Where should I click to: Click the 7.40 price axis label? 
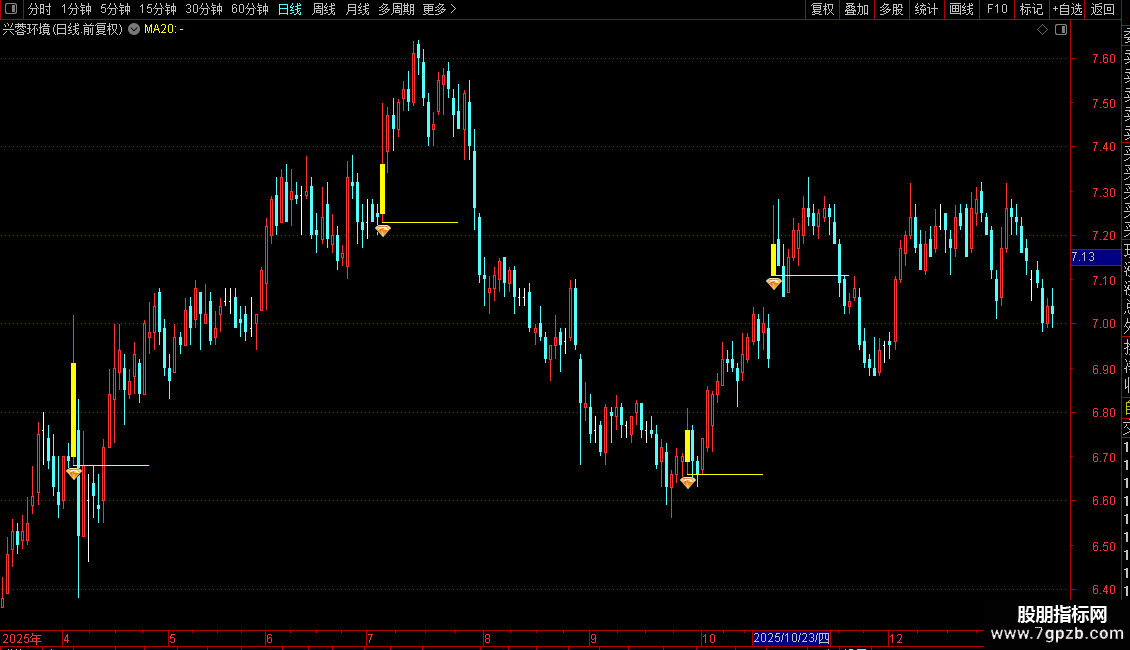click(1103, 147)
